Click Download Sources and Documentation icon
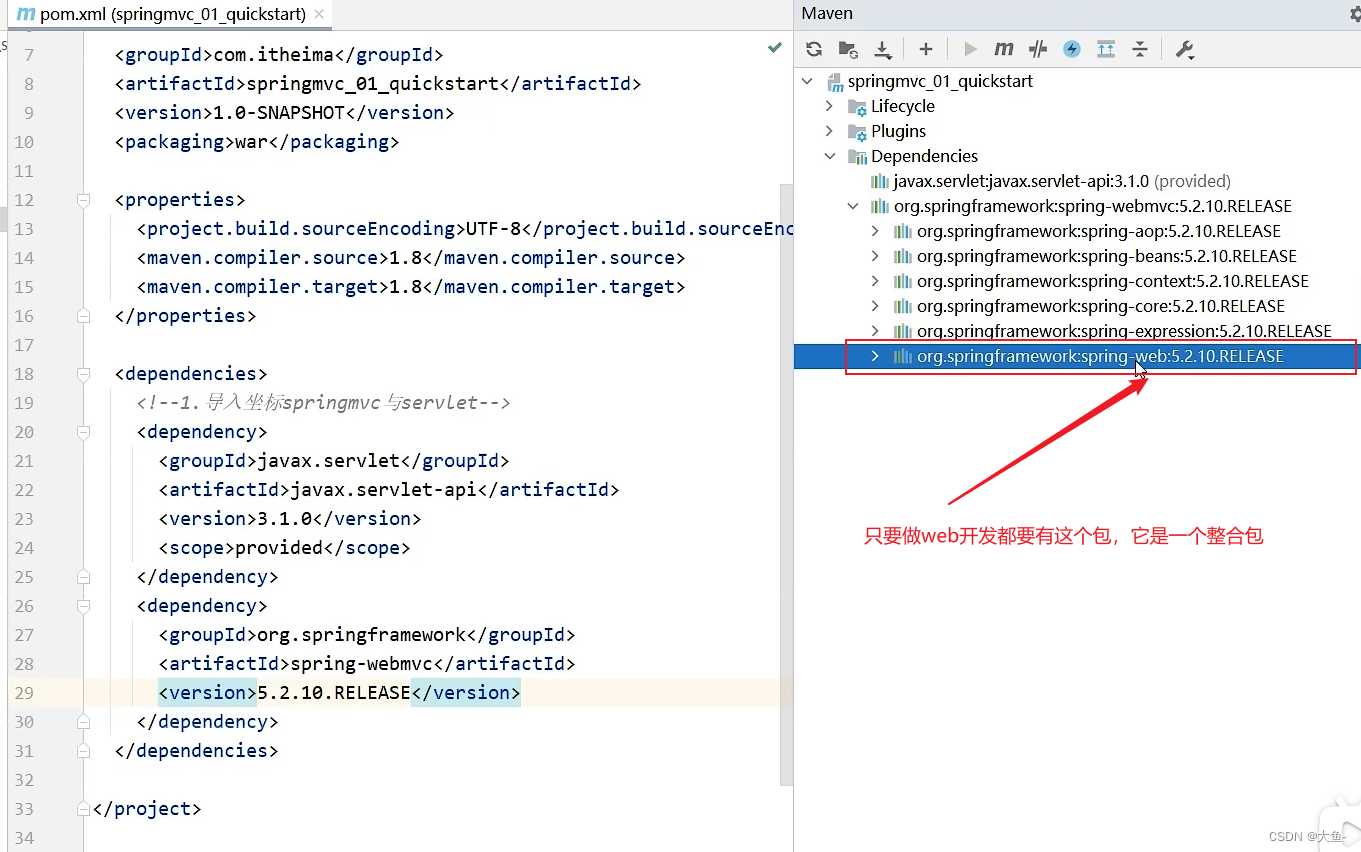The width and height of the screenshot is (1361, 852). (x=882, y=49)
